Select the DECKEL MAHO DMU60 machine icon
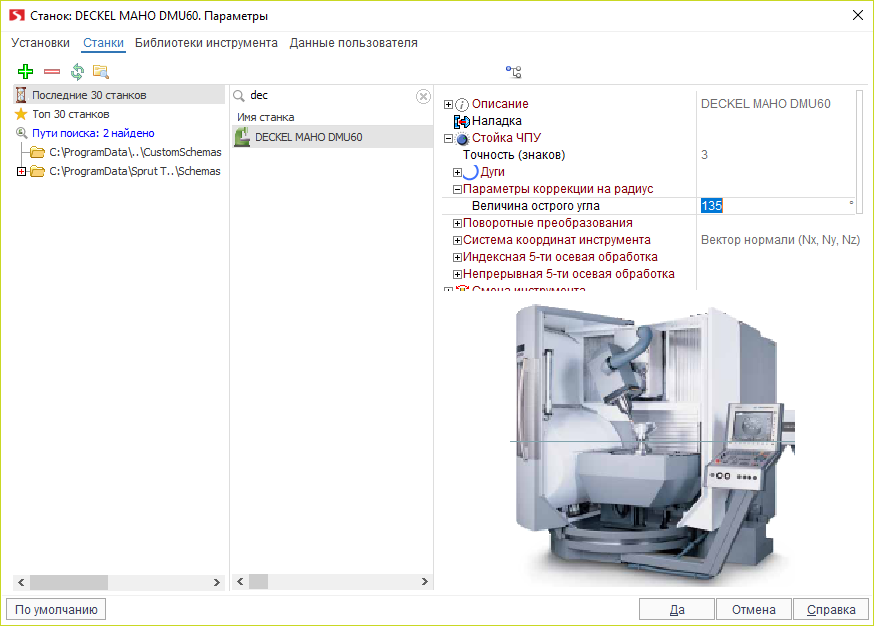 [x=242, y=137]
